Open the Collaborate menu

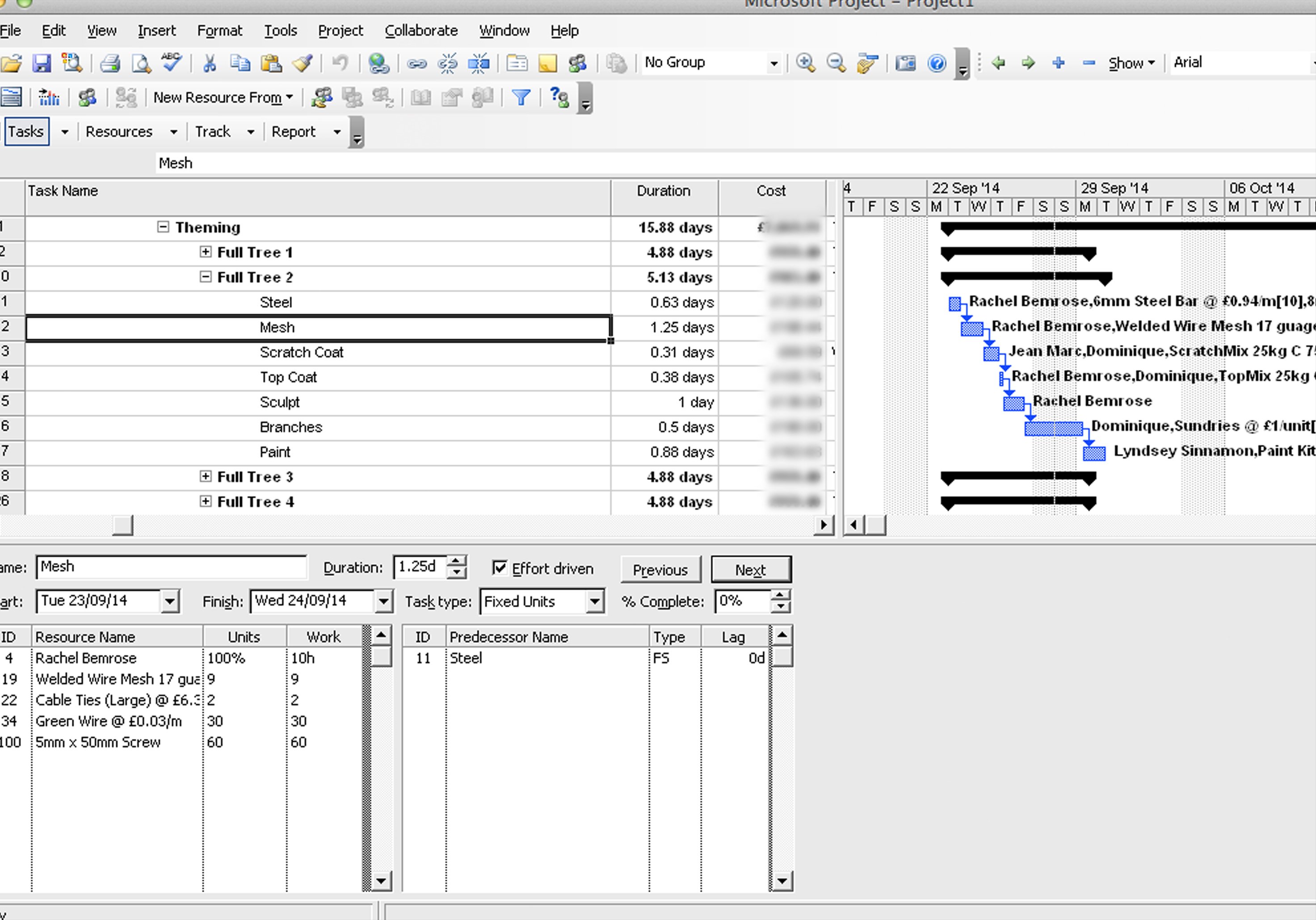[x=421, y=30]
